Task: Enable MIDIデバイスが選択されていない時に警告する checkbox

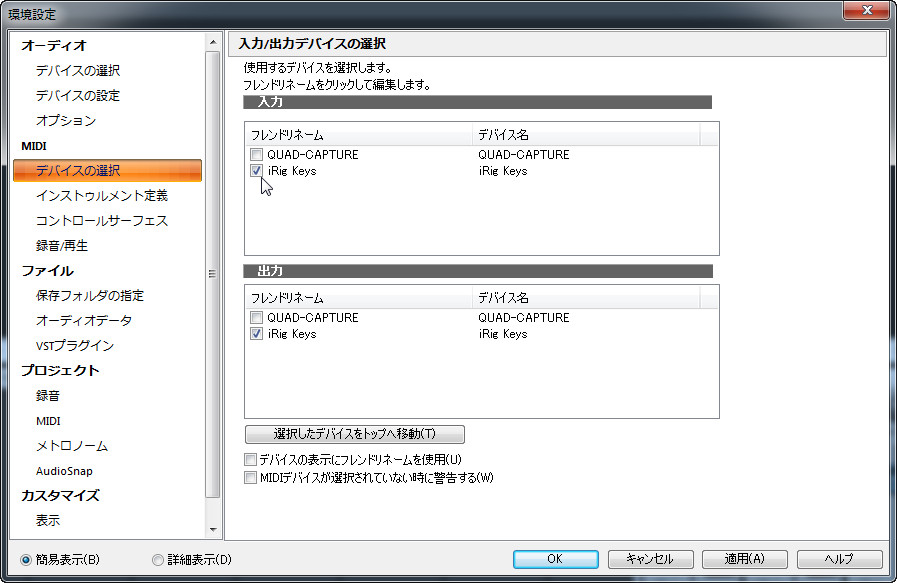Action: [x=251, y=477]
